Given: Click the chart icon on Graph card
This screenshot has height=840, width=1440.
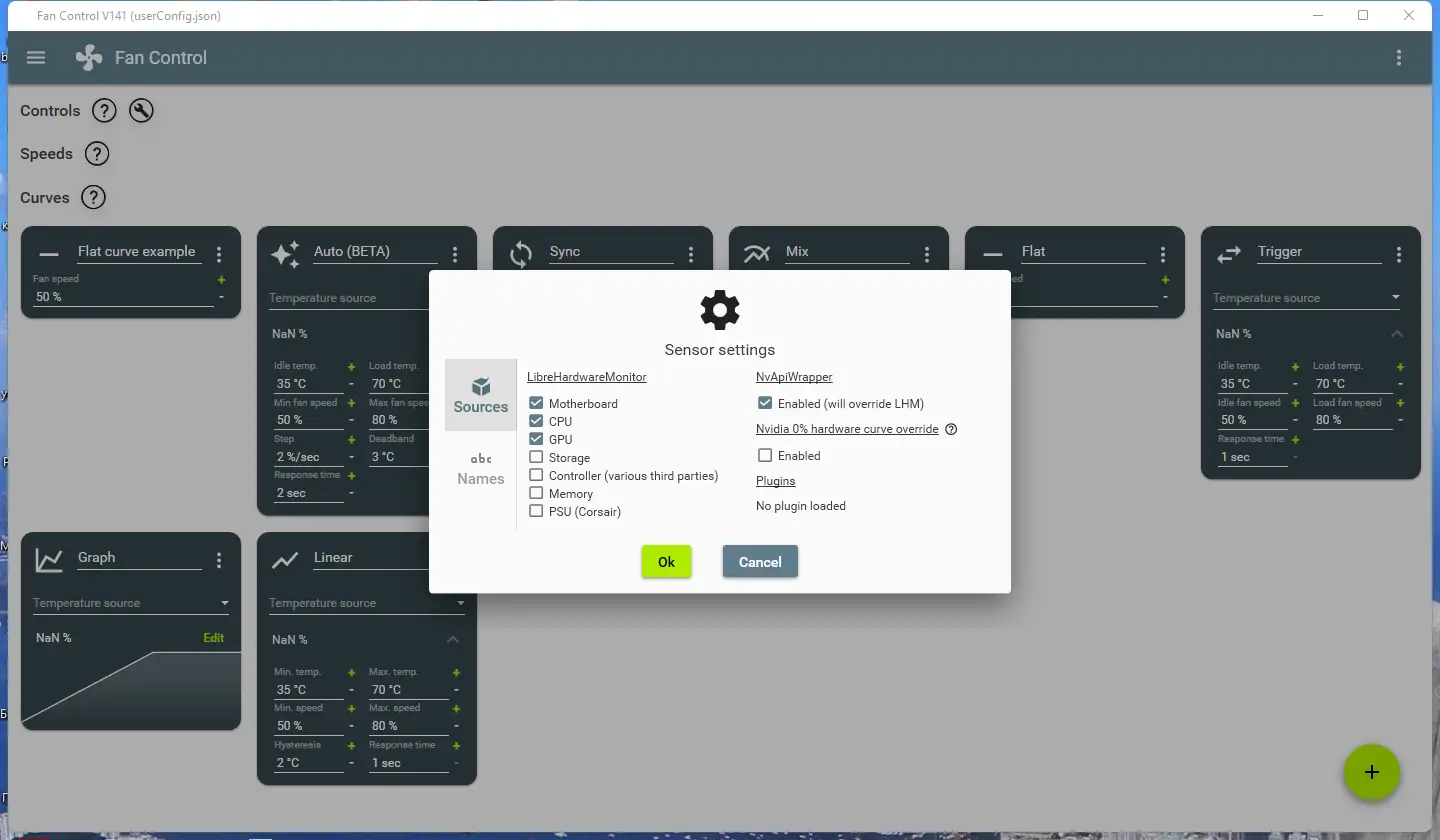Looking at the screenshot, I should point(49,561).
